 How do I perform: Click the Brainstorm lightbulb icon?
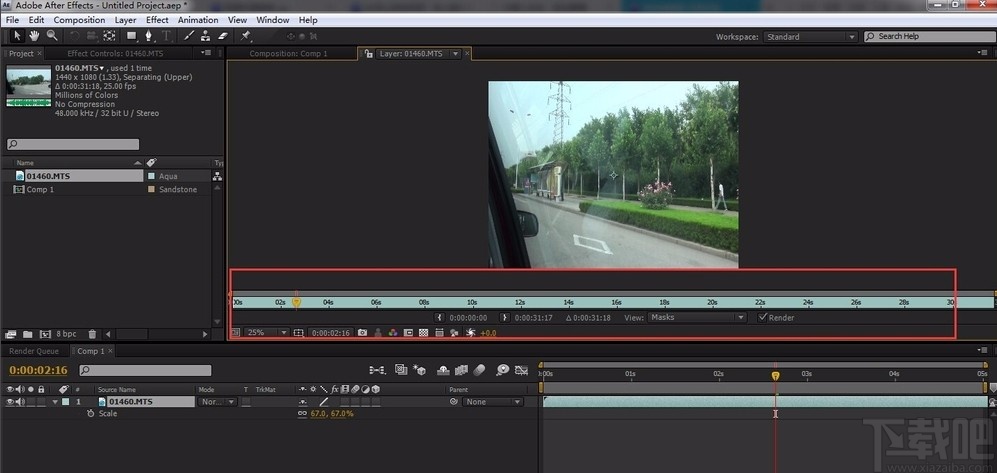[502, 370]
